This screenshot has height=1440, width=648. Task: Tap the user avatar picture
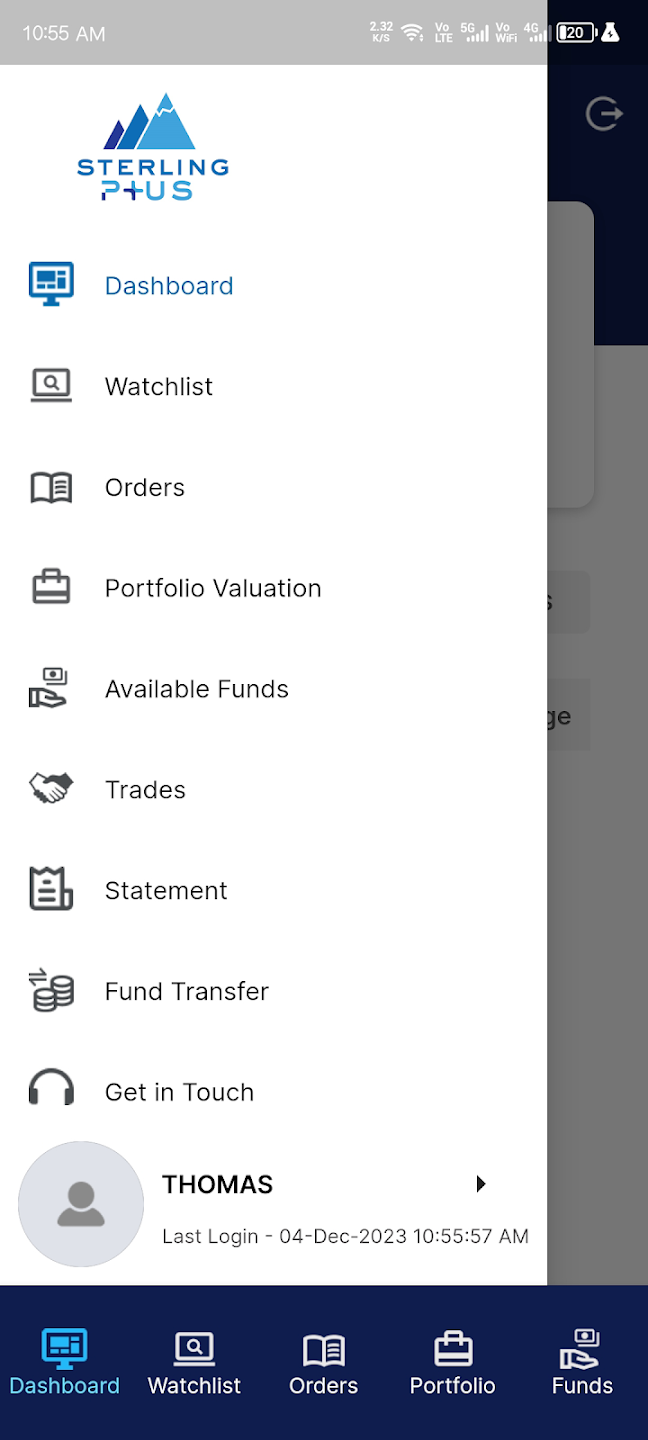click(x=81, y=1204)
